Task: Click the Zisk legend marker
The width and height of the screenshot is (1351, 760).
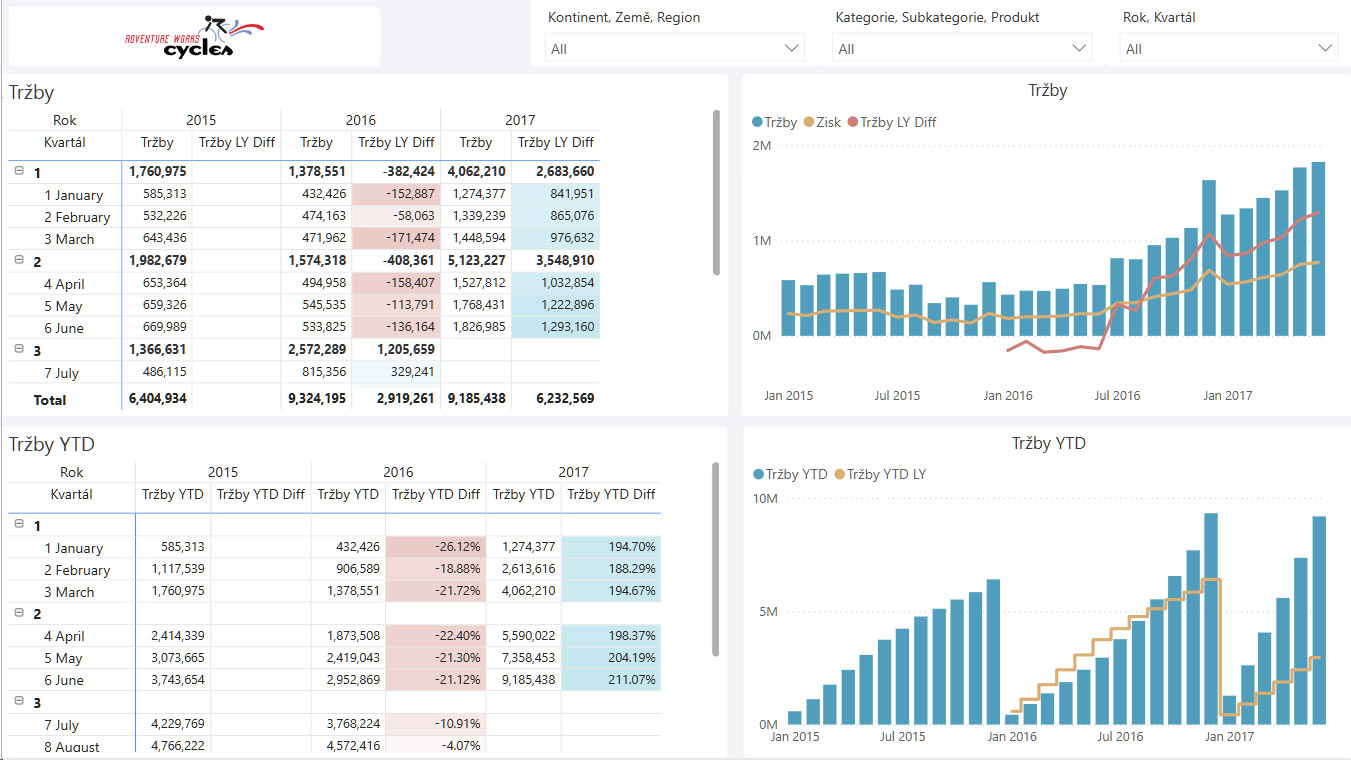Action: click(808, 122)
